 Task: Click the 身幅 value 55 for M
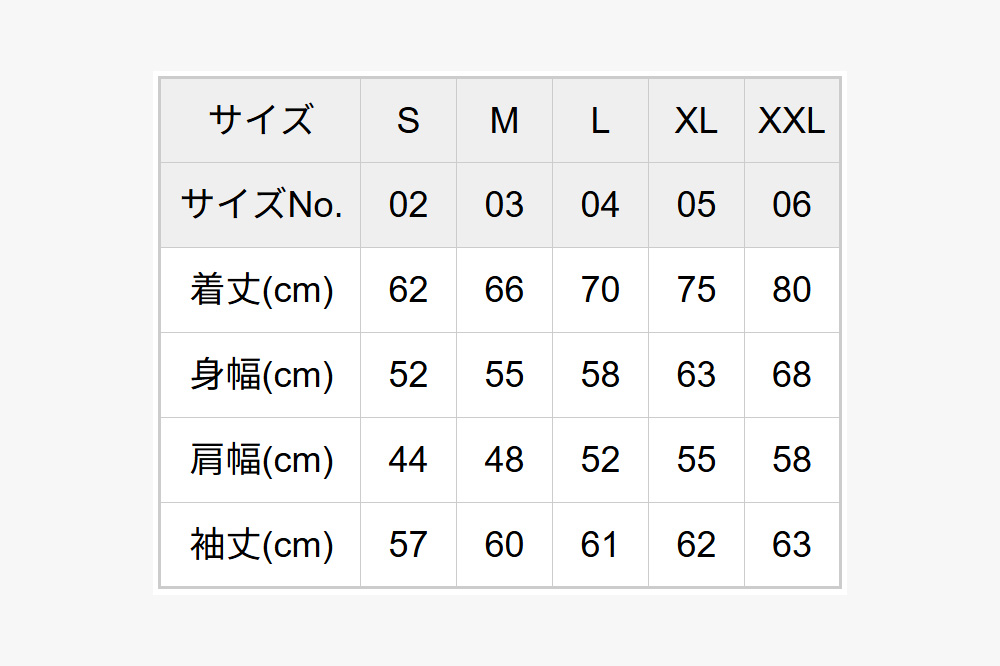pos(504,375)
